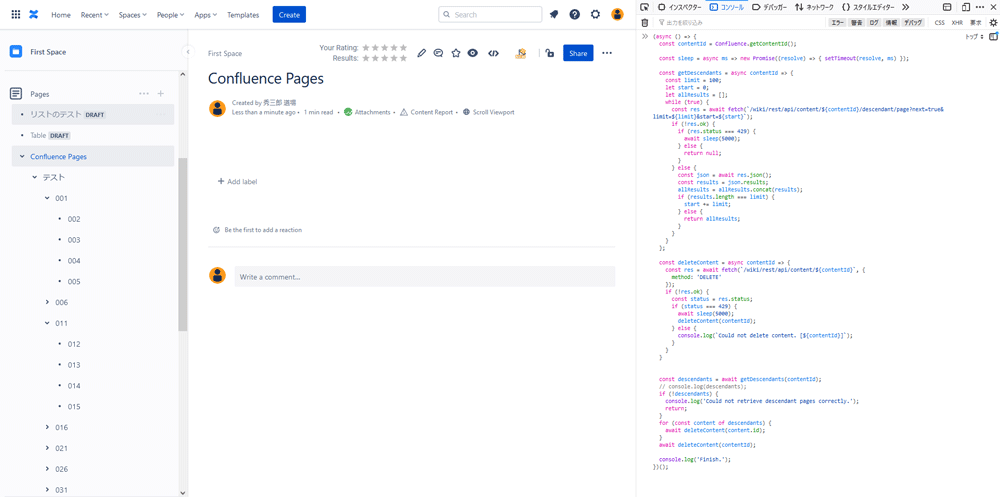Image resolution: width=1000 pixels, height=497 pixels.
Task: Click the Add label link
Action: point(237,182)
